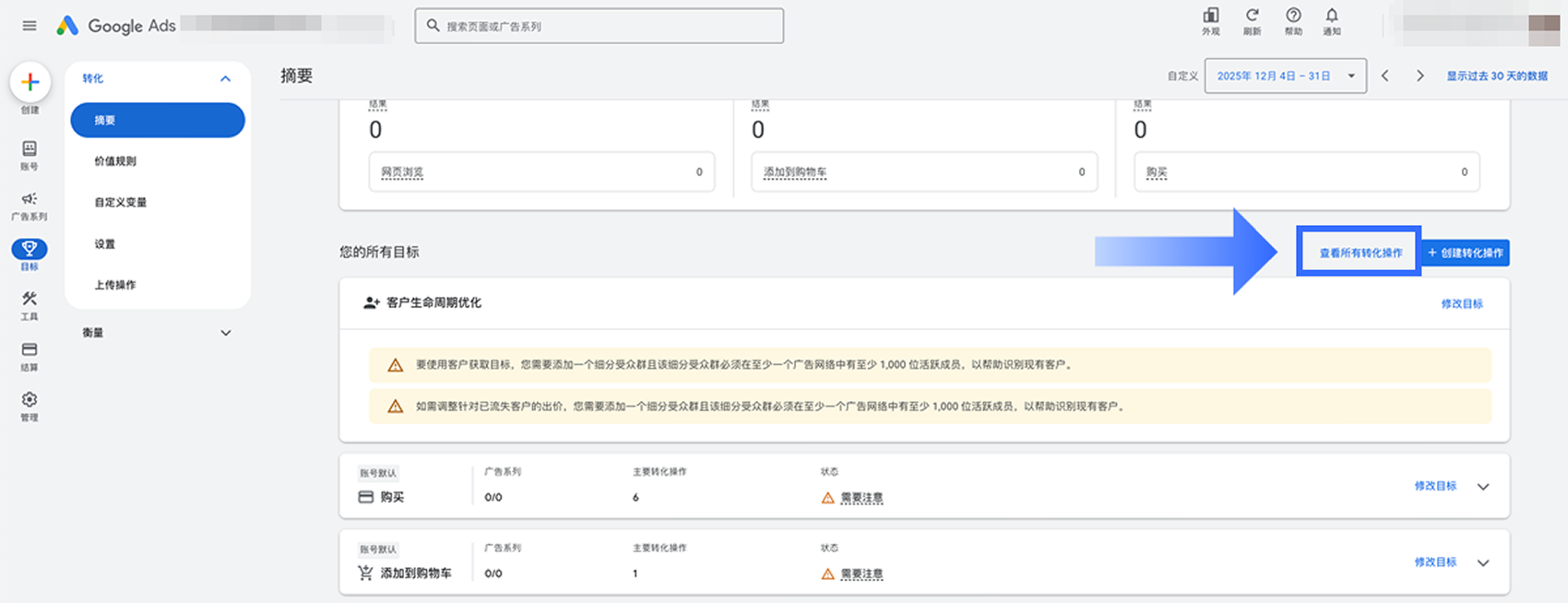This screenshot has height=603, width=1568.
Task: Click 查看所有转化操作 link
Action: [1360, 253]
